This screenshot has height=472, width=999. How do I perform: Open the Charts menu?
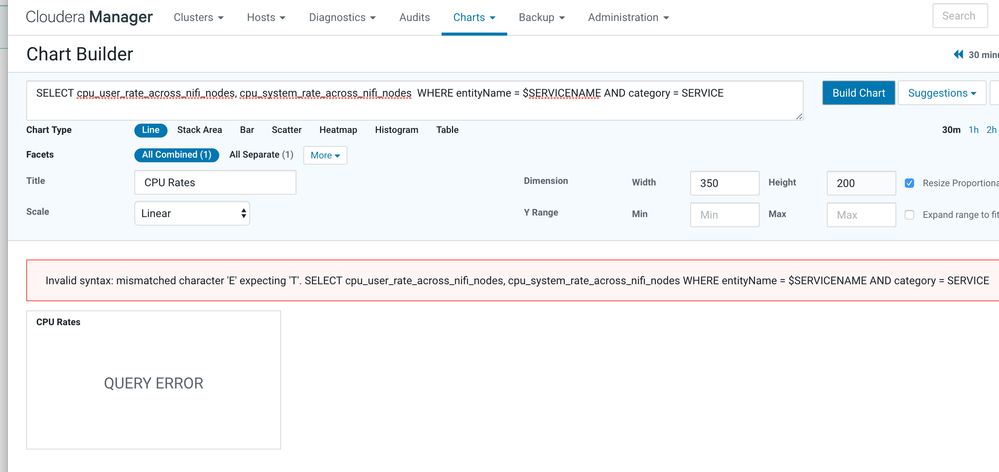(x=474, y=17)
